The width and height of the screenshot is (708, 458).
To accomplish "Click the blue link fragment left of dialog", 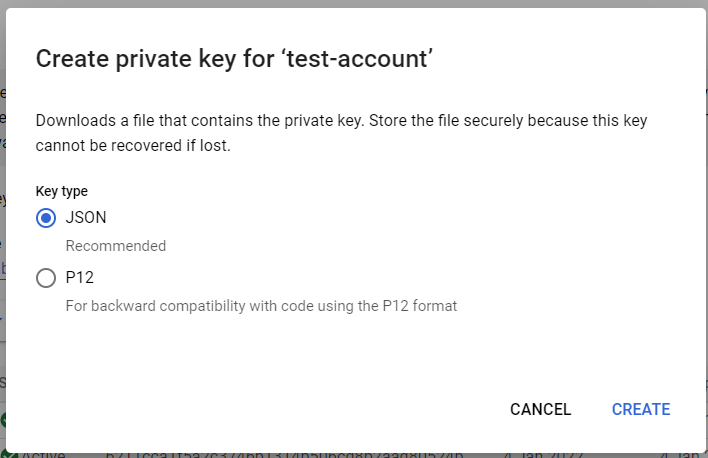I will pos(3,268).
